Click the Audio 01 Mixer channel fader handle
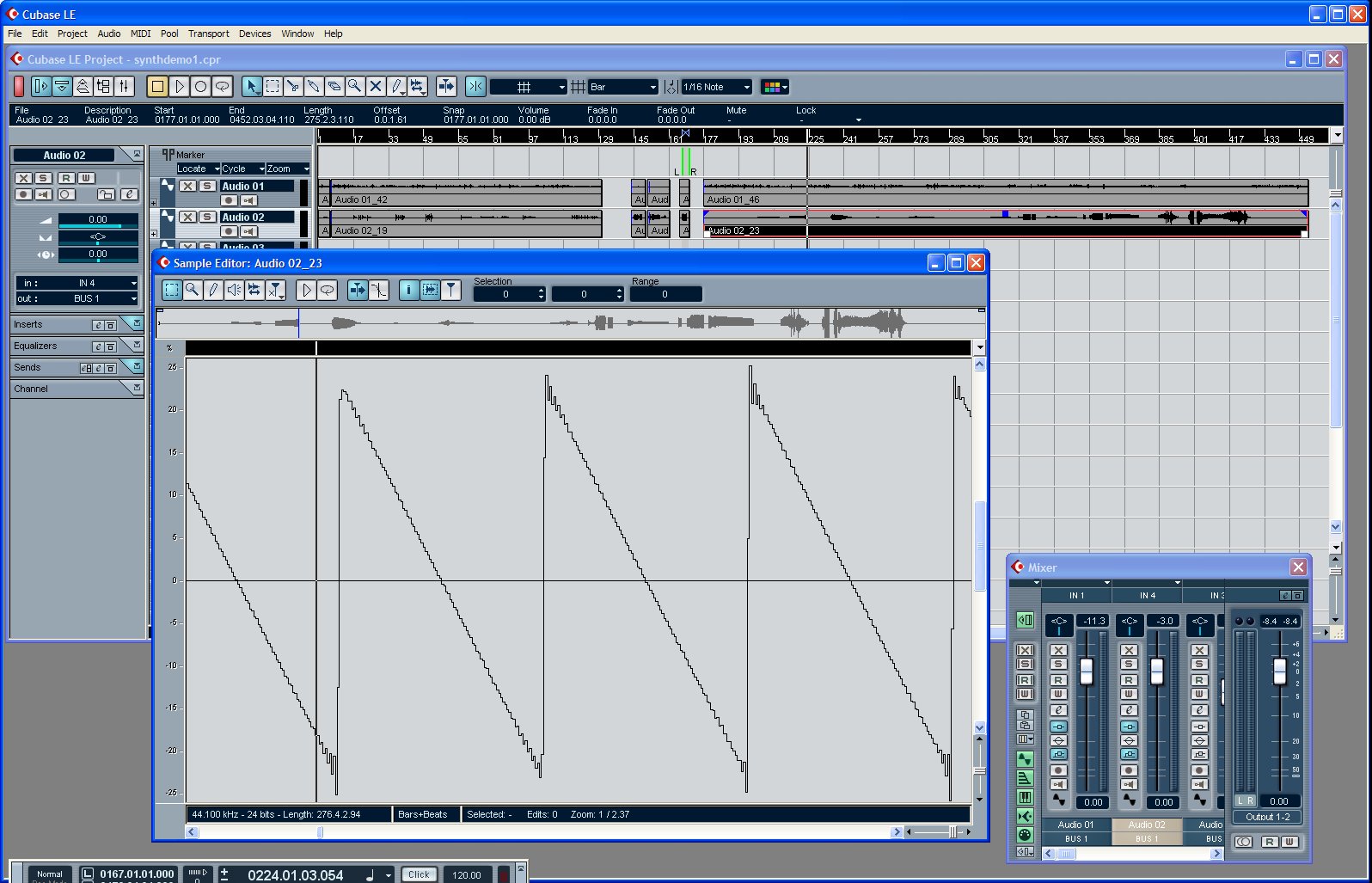1372x883 pixels. [1087, 671]
